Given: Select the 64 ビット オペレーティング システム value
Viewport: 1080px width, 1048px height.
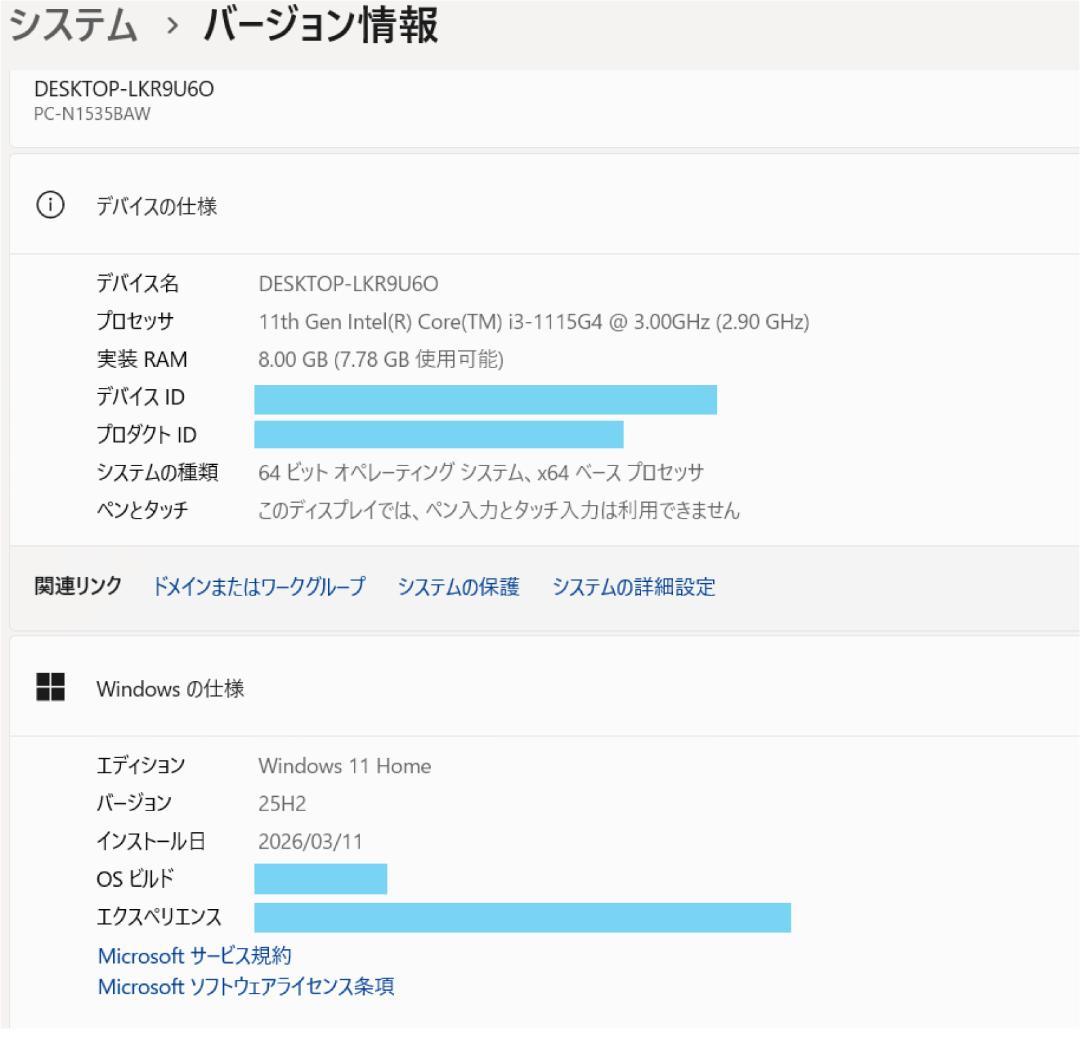Looking at the screenshot, I should point(481,472).
